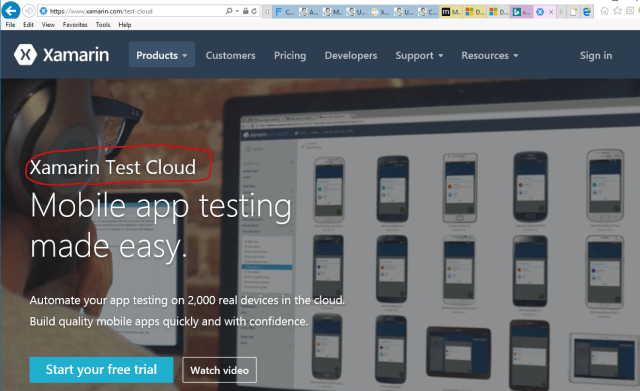Click the browser Forward arrow button
640x391 pixels.
tap(28, 11)
